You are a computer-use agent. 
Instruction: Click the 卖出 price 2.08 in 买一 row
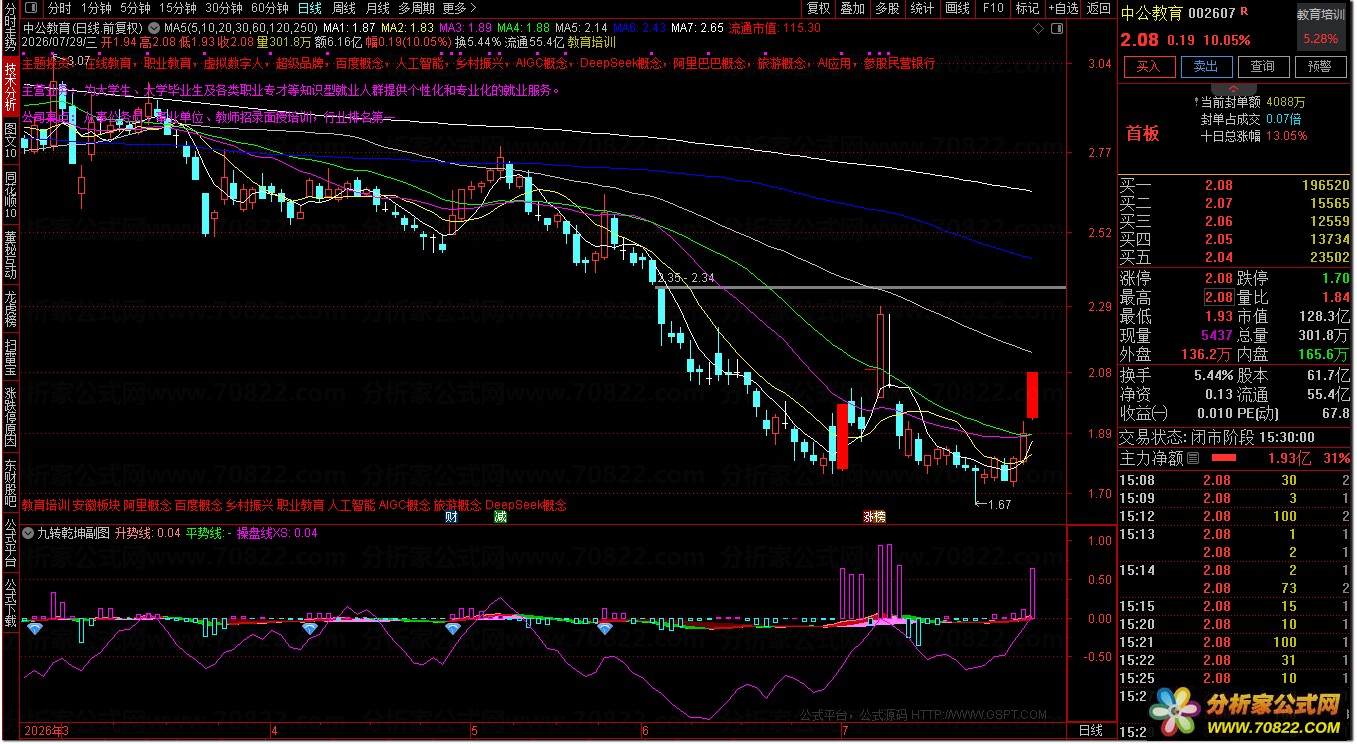1218,185
